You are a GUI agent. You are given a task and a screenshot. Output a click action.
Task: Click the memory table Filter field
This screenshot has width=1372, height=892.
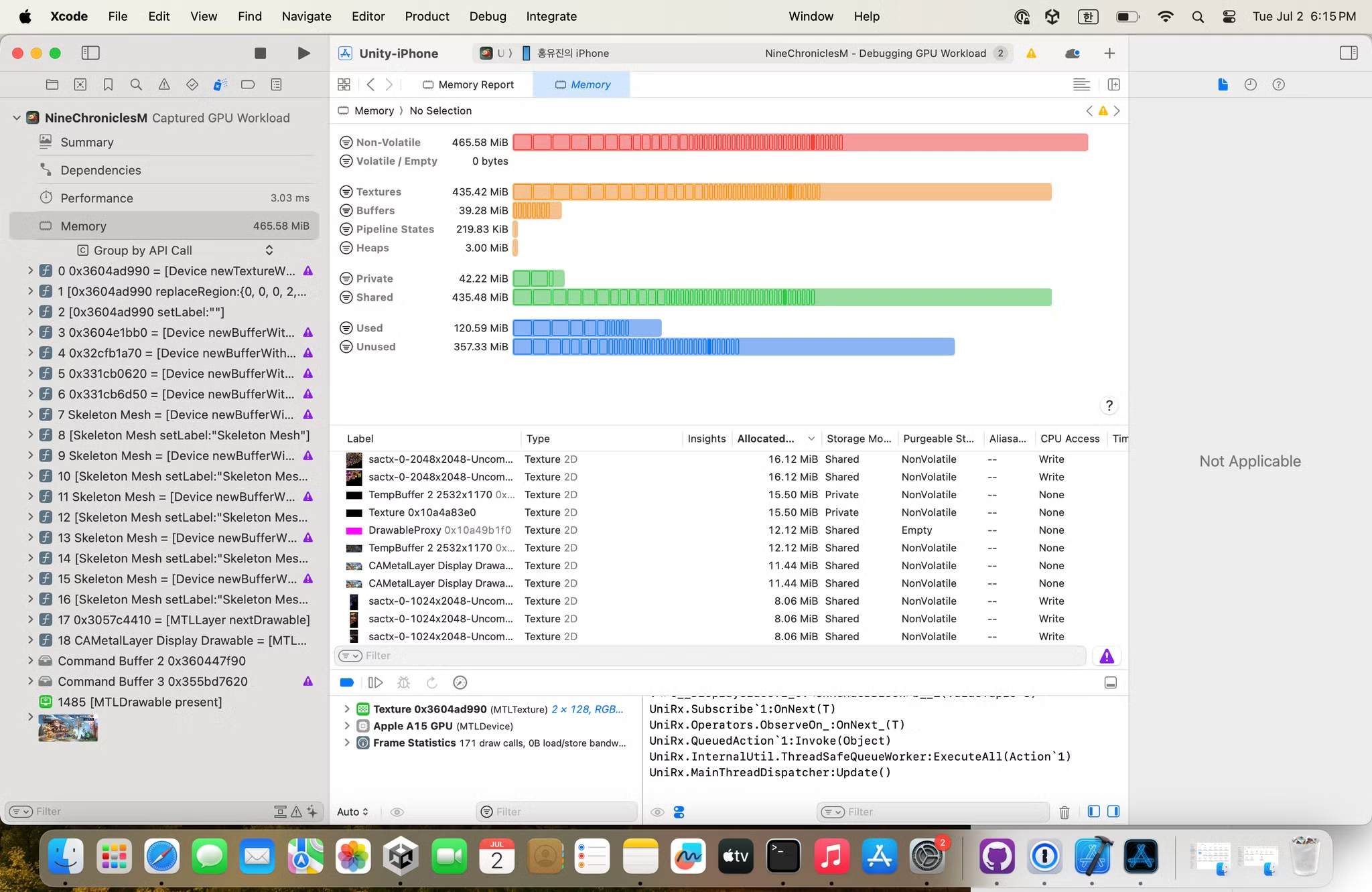[710, 656]
